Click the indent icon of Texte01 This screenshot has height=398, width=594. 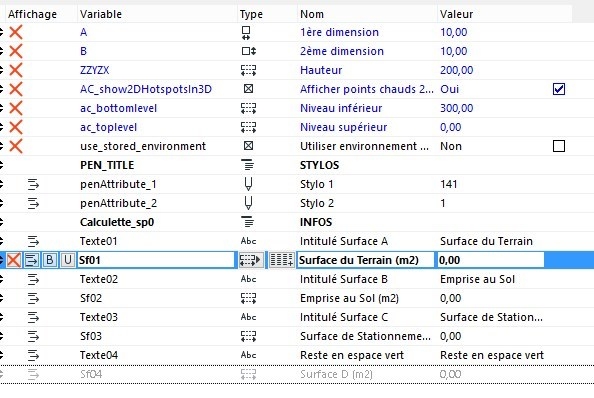tap(33, 241)
